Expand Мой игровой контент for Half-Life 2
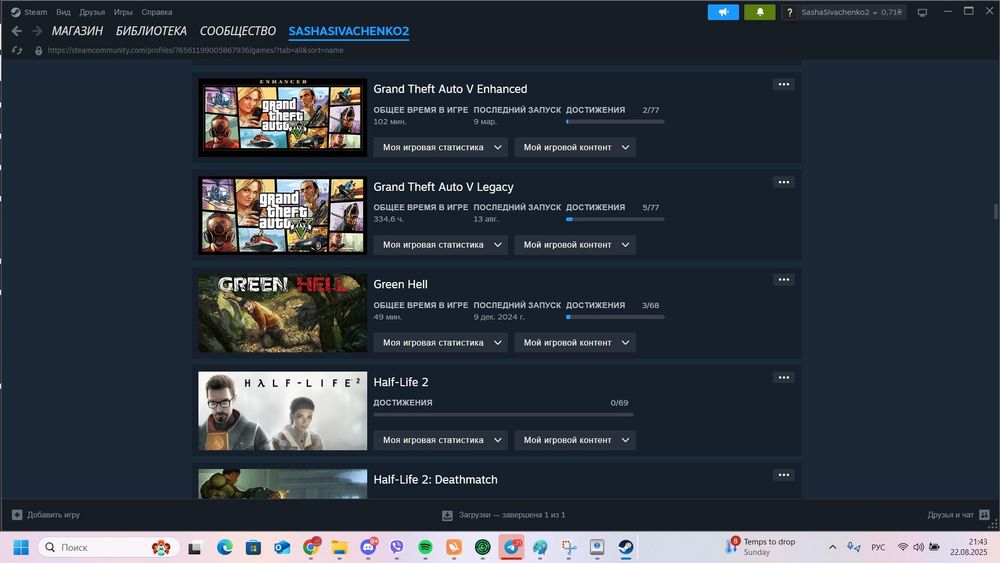 [x=575, y=440]
